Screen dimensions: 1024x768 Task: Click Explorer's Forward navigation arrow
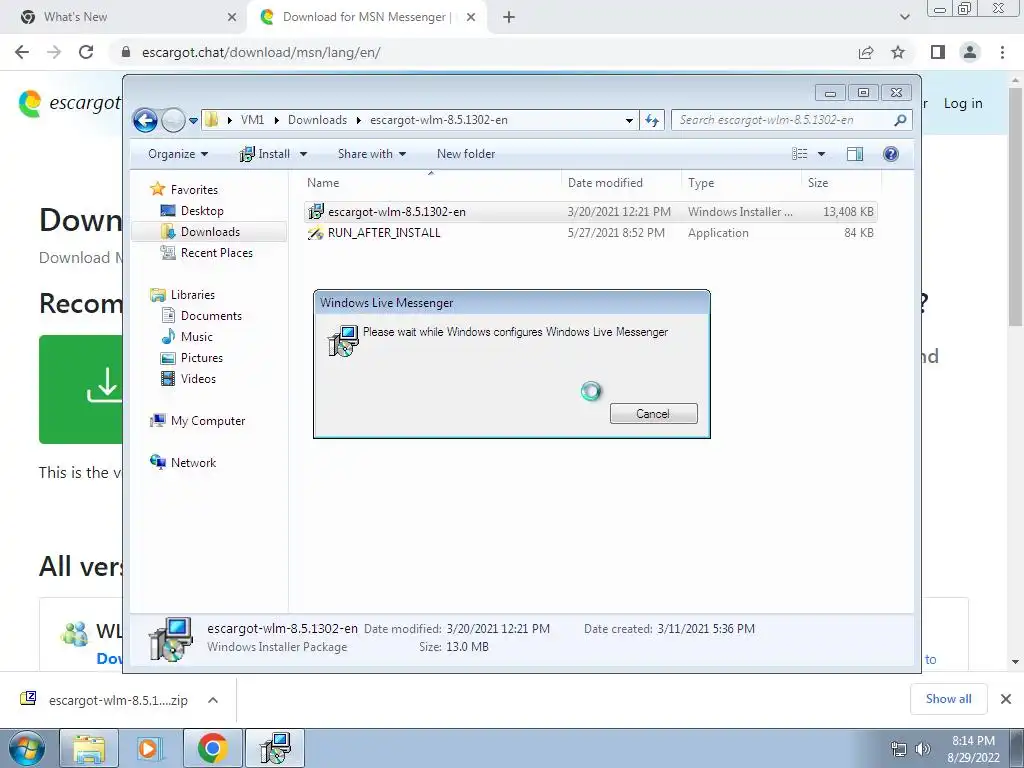pyautogui.click(x=173, y=120)
